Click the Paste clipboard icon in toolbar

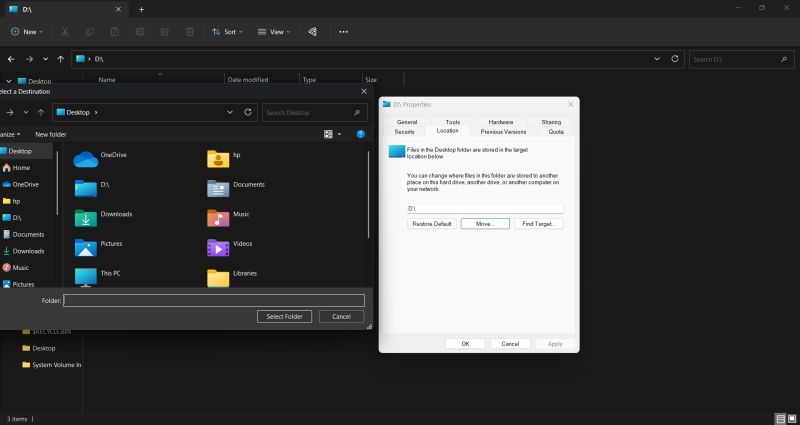(x=115, y=32)
